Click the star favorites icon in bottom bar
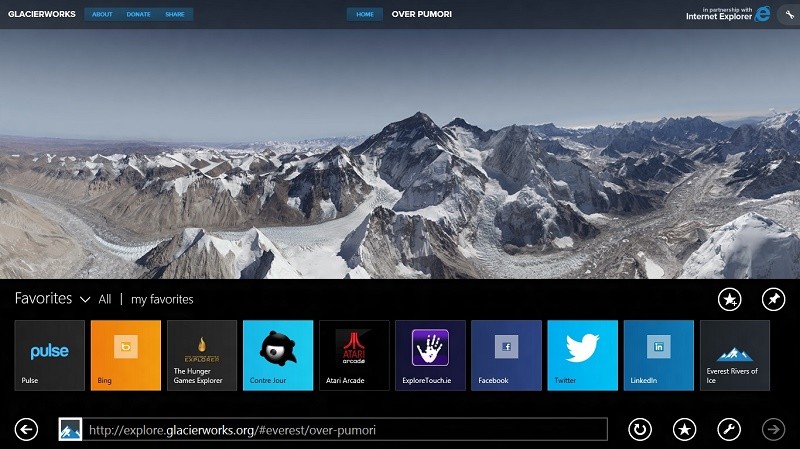 point(684,430)
